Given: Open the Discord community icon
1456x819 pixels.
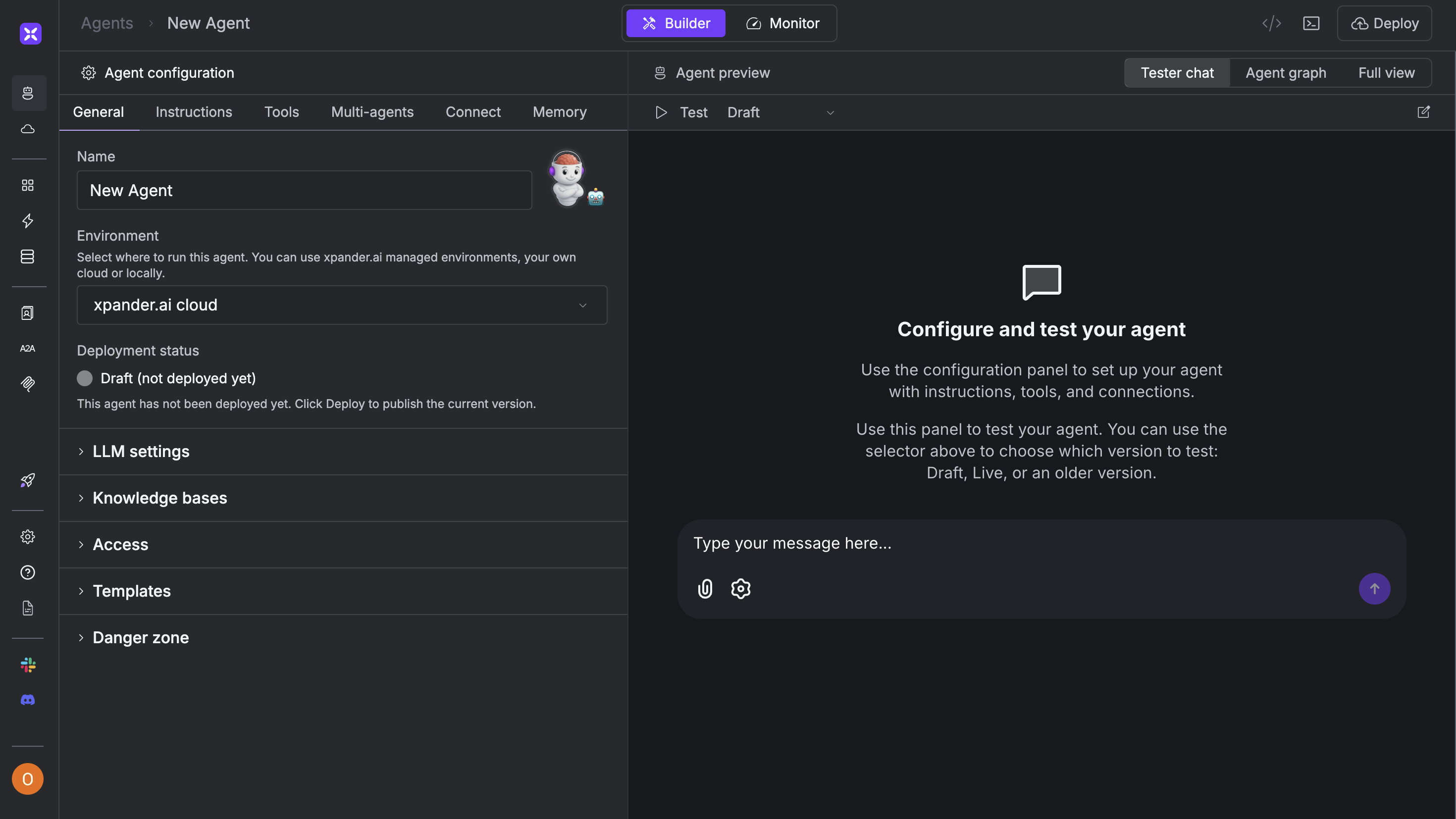Looking at the screenshot, I should [x=28, y=700].
